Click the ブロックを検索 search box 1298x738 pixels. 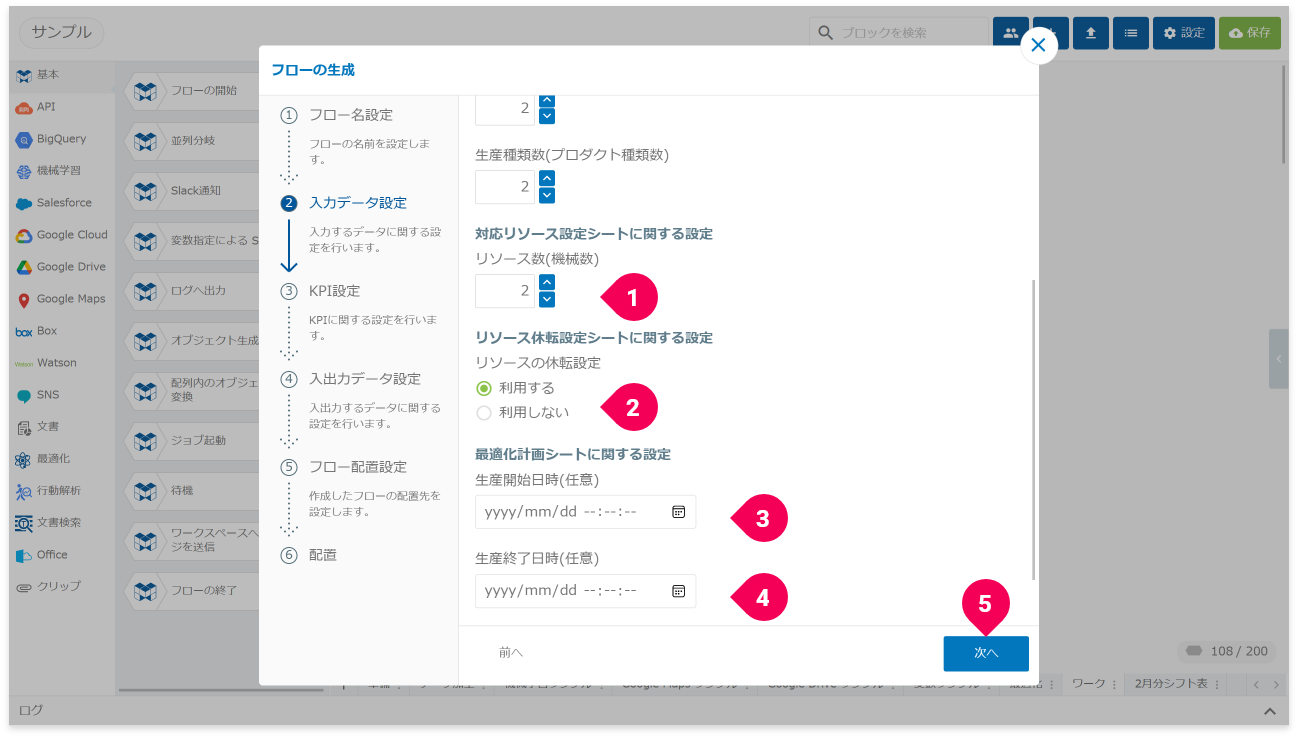(x=899, y=33)
